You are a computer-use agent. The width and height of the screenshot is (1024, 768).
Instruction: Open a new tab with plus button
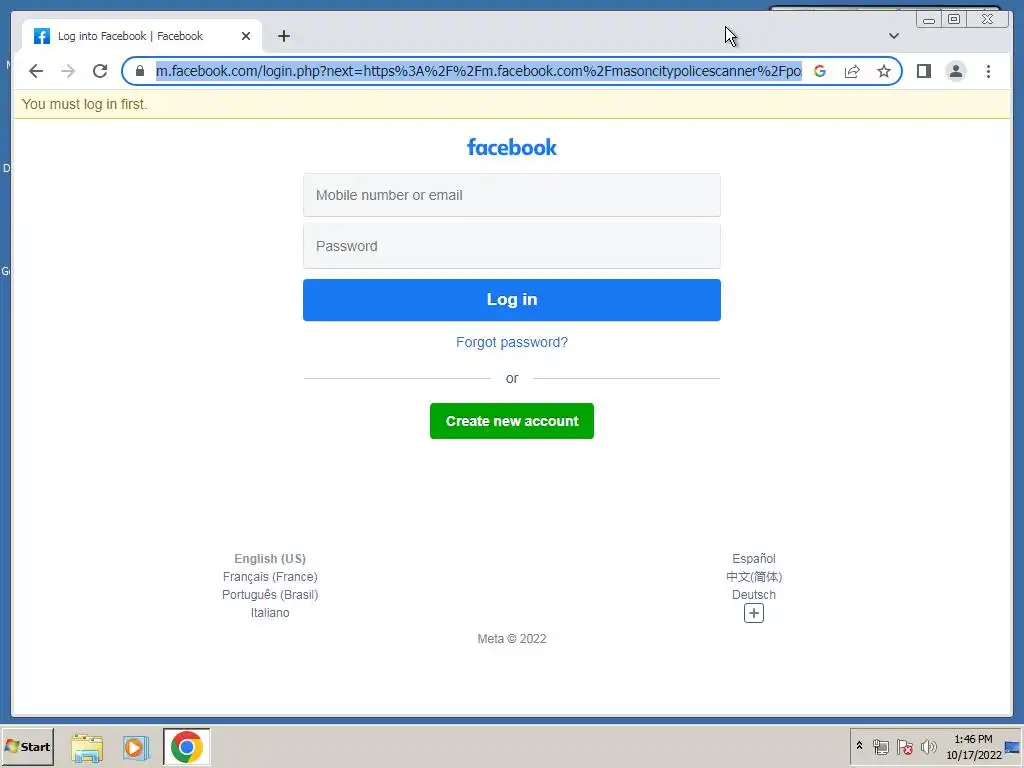[283, 36]
